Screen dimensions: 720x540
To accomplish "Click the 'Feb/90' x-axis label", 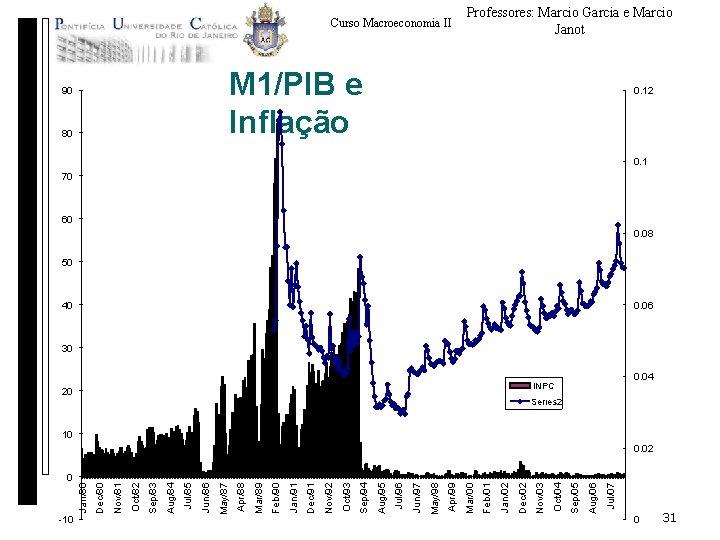I will [276, 497].
